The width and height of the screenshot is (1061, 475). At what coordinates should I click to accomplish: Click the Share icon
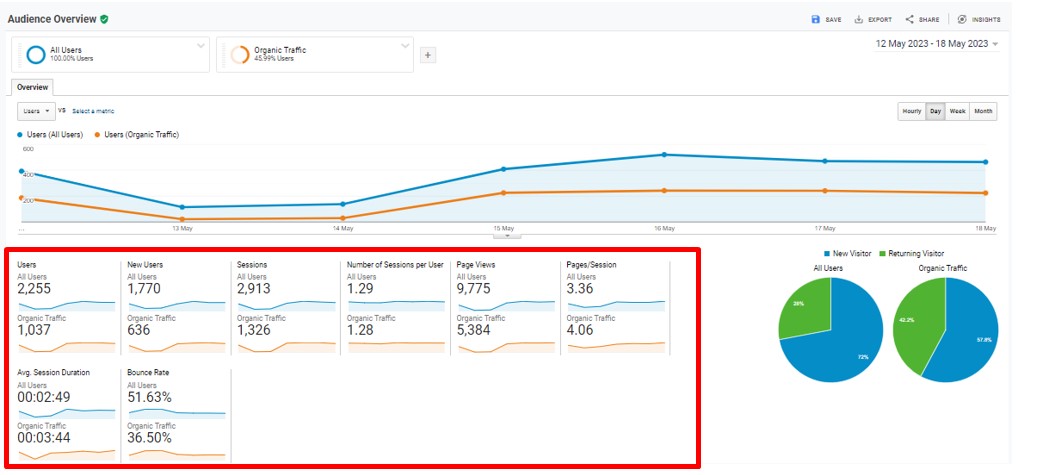(909, 20)
